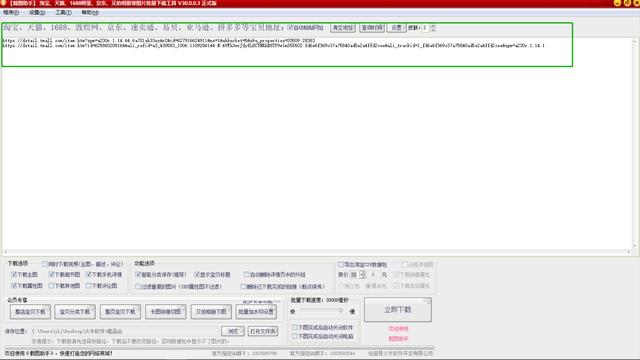This screenshot has width=640, height=360.
Task: Open the 帮助 menu
Action: [90, 13]
